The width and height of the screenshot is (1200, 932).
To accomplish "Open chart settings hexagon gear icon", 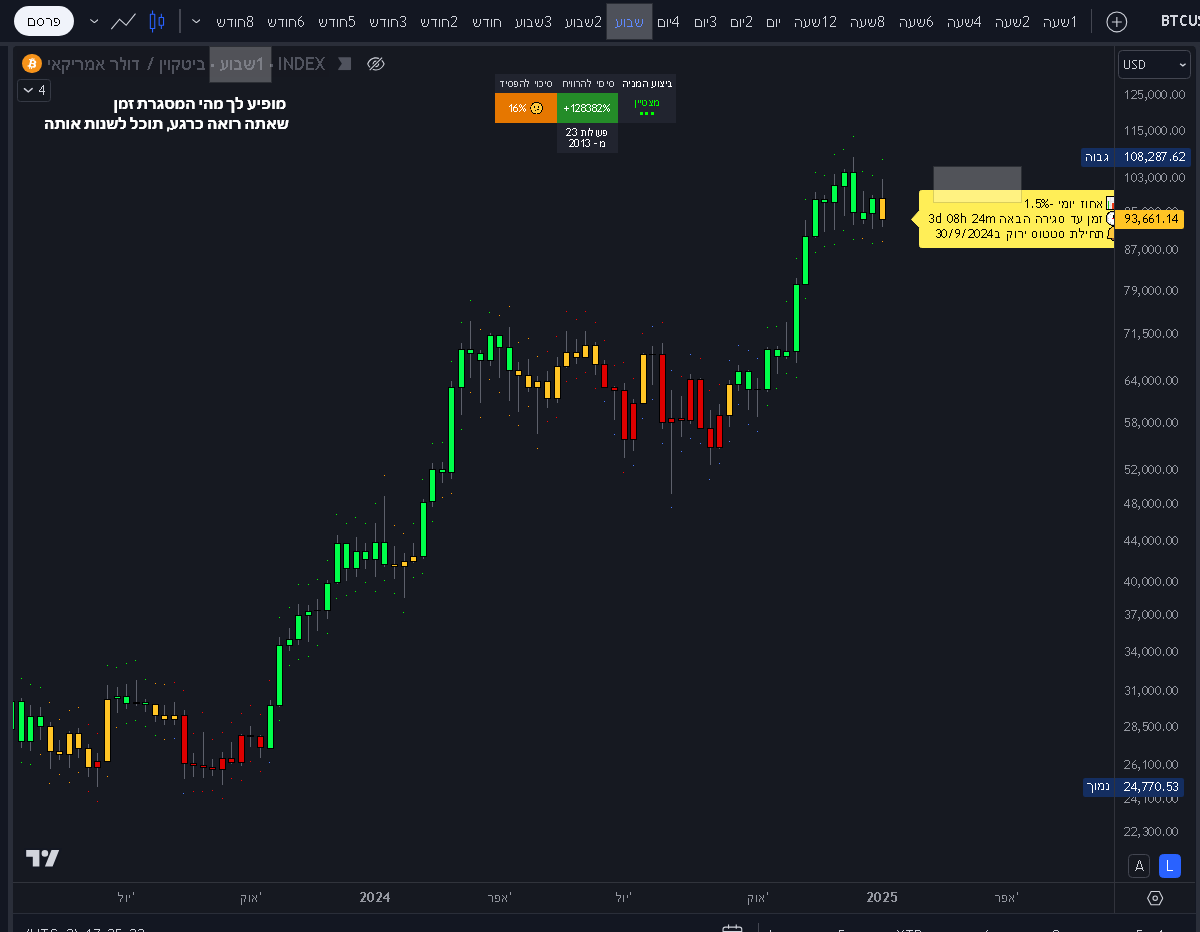I will [x=1155, y=898].
